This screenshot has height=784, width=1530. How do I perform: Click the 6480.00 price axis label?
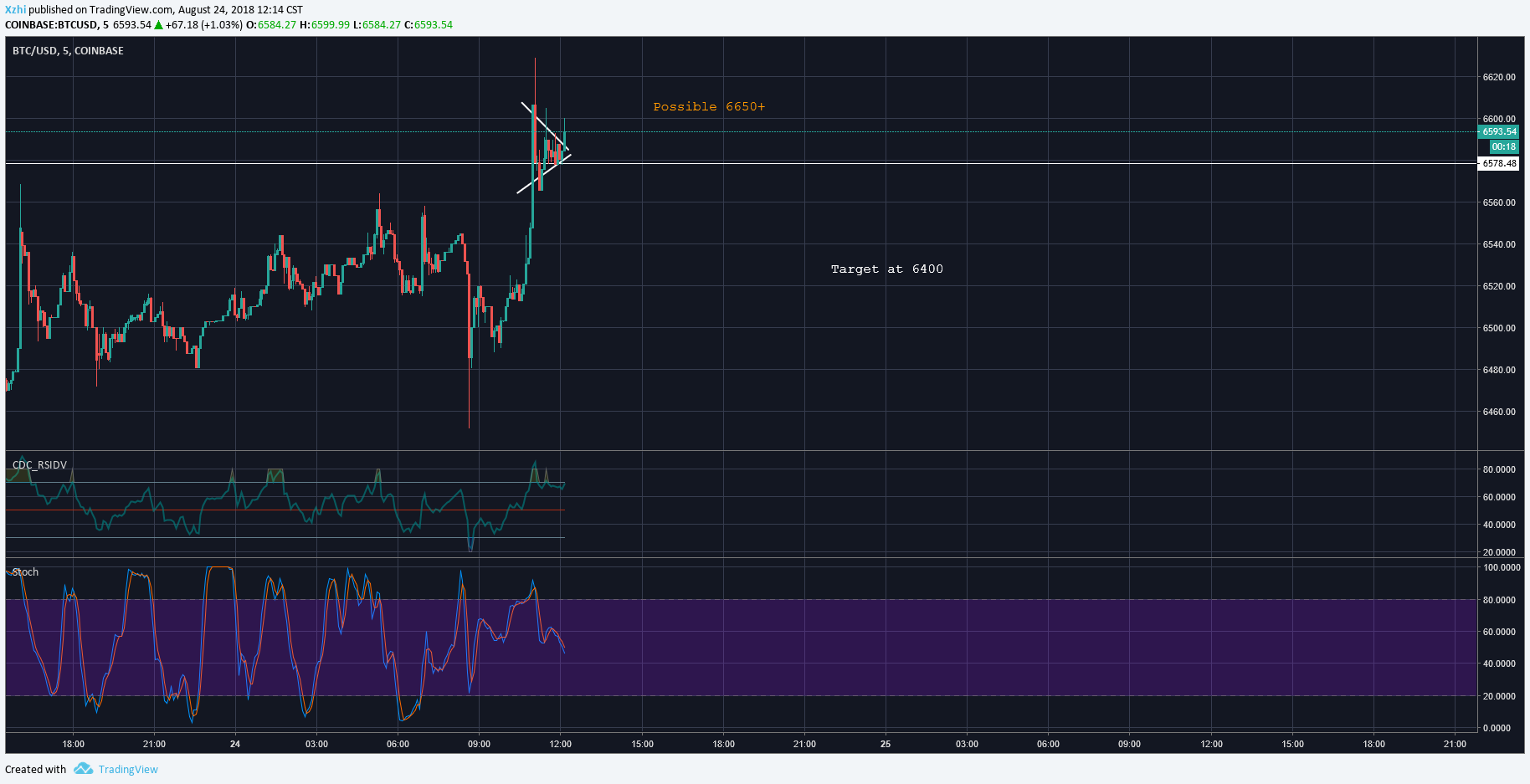pos(1499,370)
